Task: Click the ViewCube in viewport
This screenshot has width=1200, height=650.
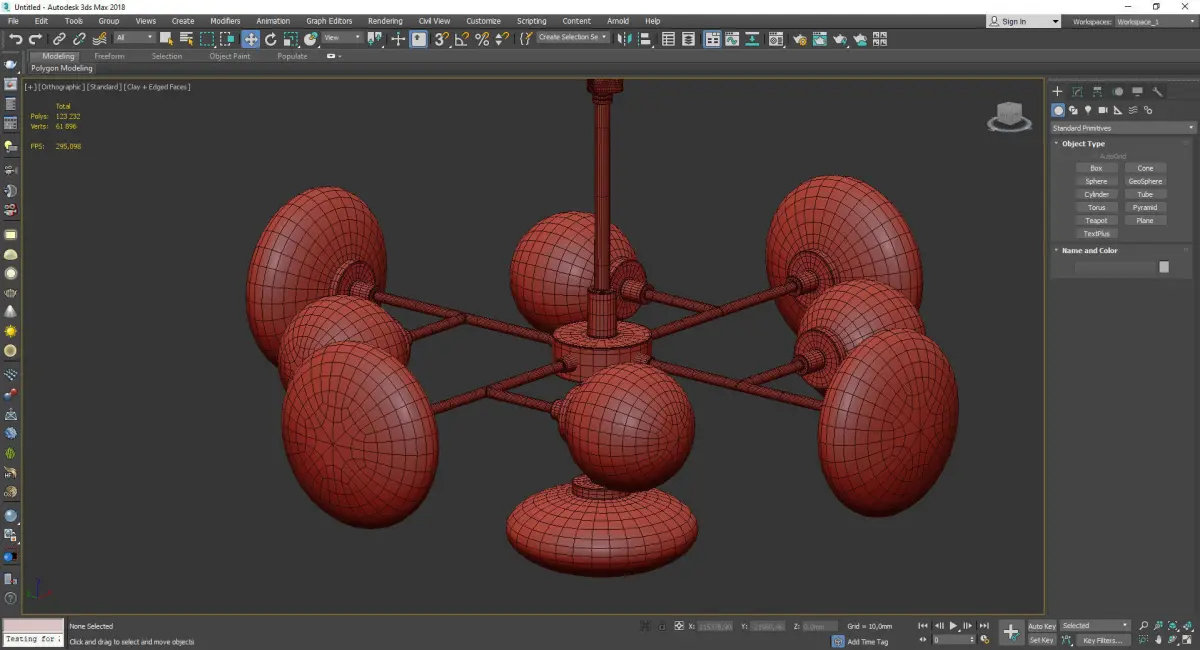Action: pyautogui.click(x=1009, y=117)
